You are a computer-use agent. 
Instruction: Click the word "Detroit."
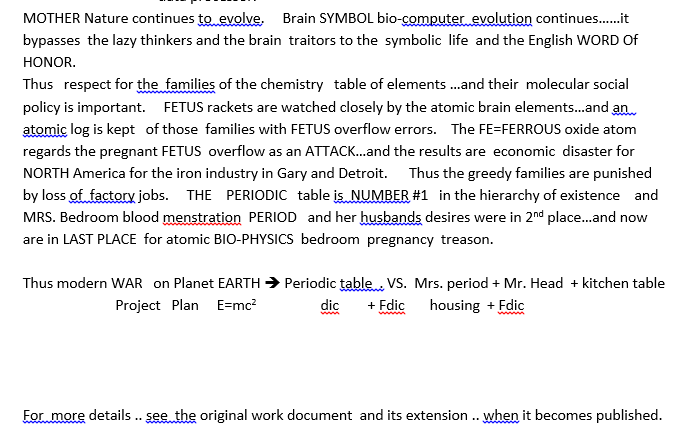coord(363,173)
